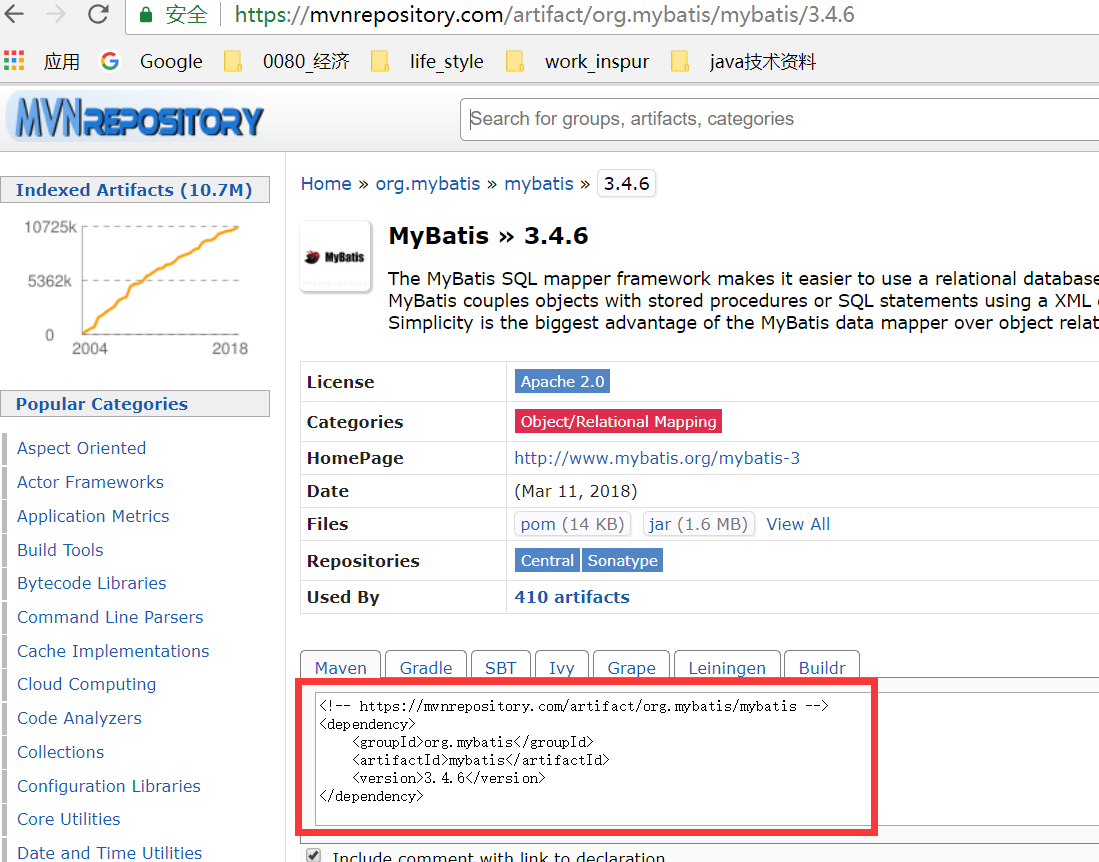Click the URL address bar
Screen dimensions: 1099x862
(610, 15)
